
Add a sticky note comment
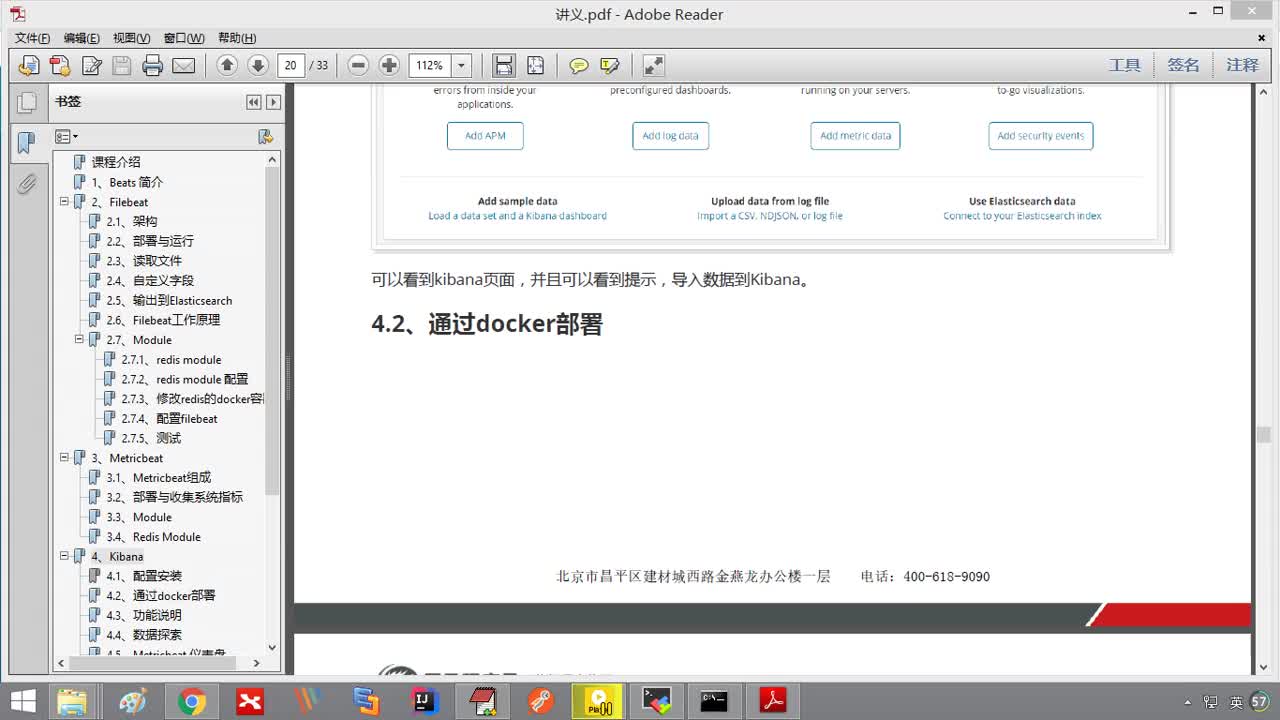point(579,65)
